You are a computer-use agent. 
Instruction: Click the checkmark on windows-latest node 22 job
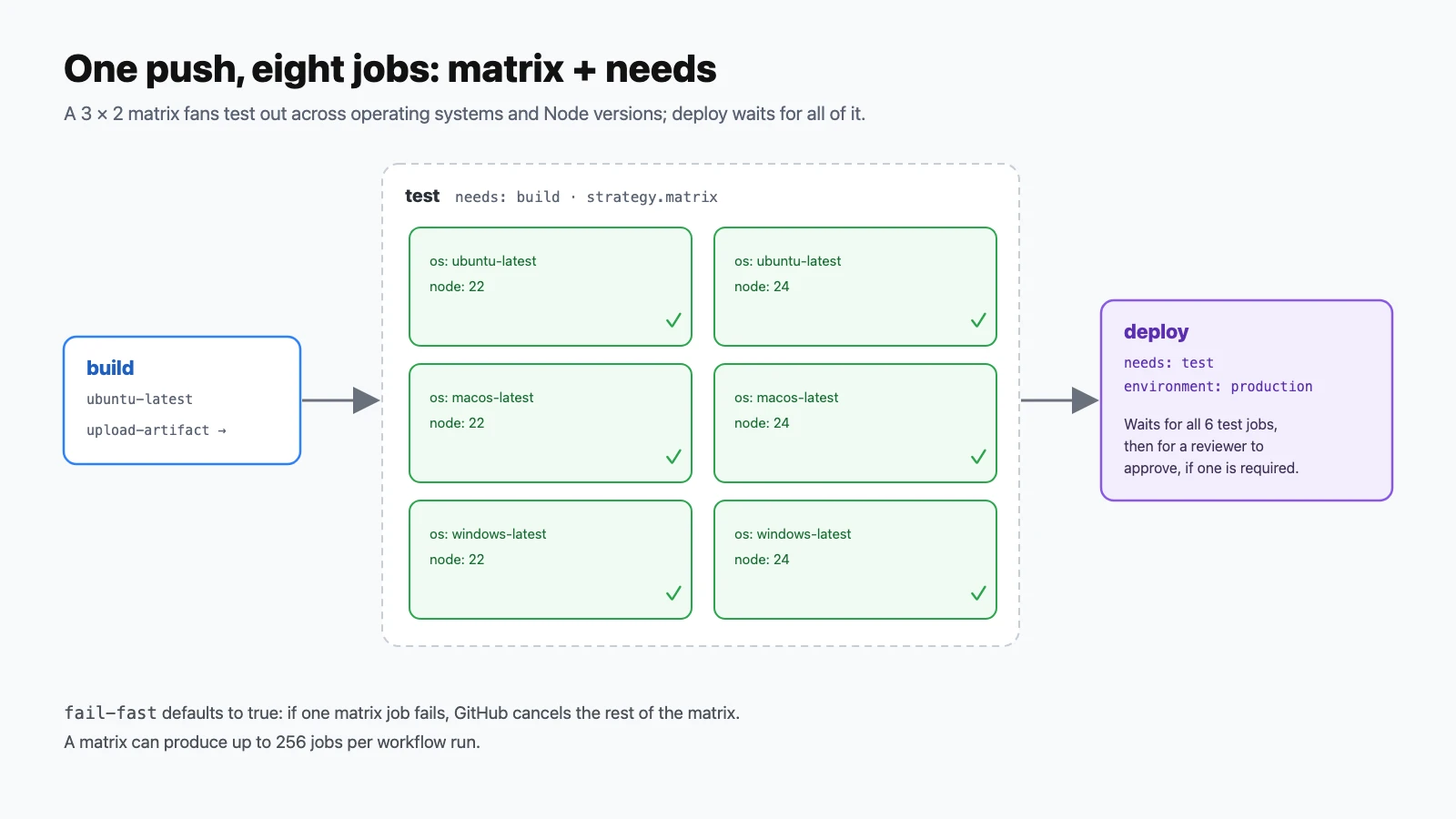tap(673, 593)
